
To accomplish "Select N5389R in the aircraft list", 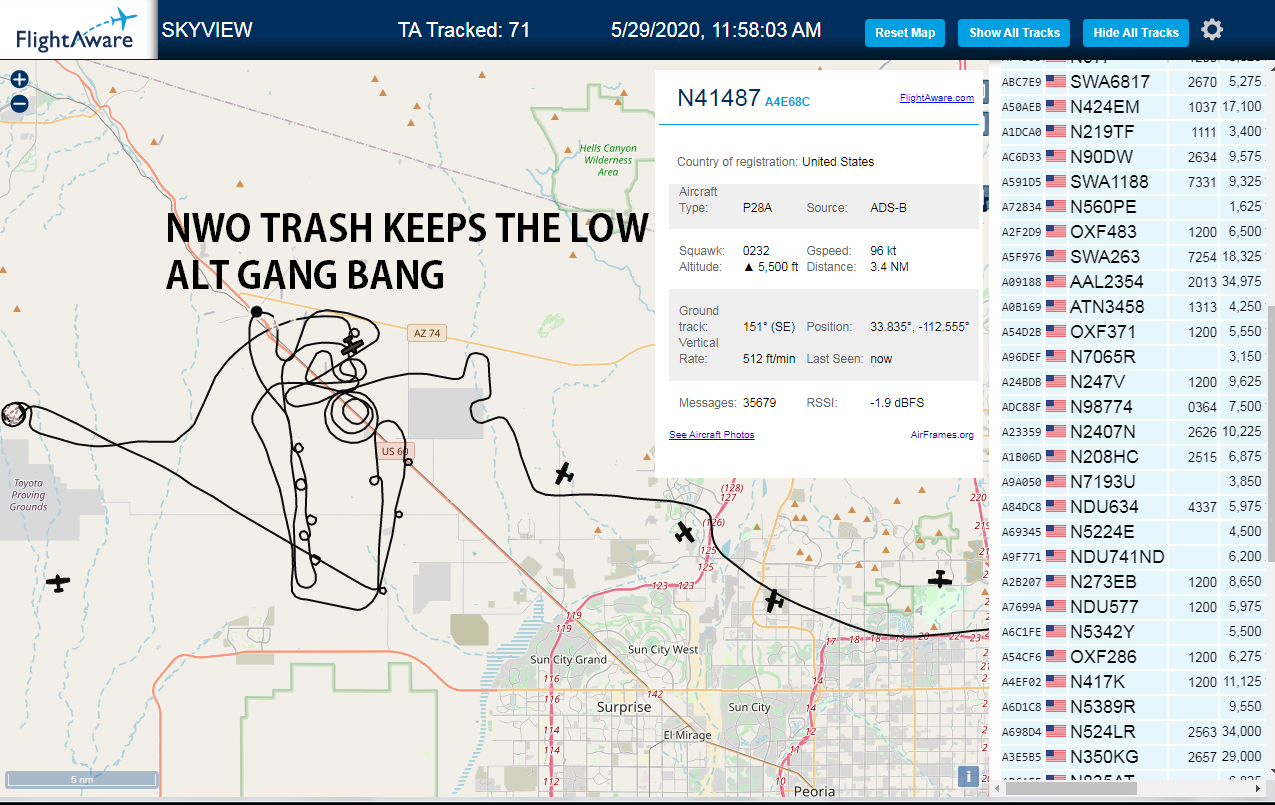I will [x=1133, y=707].
